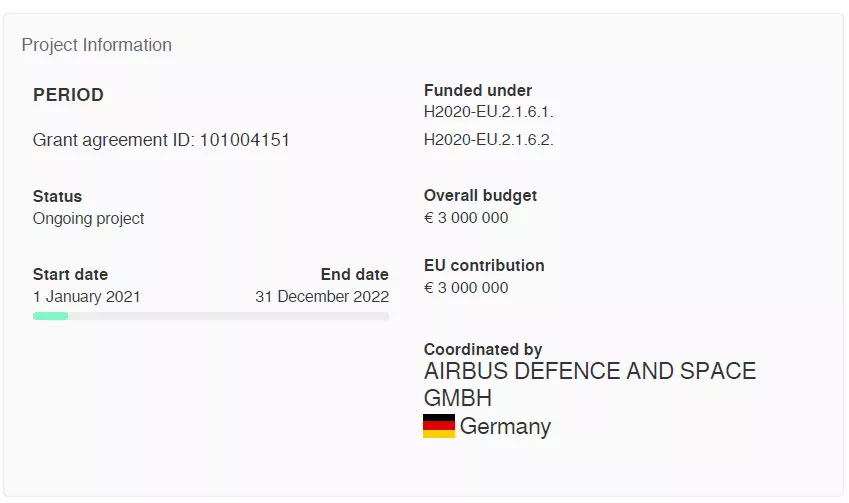Screen dimensions: 849x503
Task: Click the Ongoing project status text
Action: (88, 219)
